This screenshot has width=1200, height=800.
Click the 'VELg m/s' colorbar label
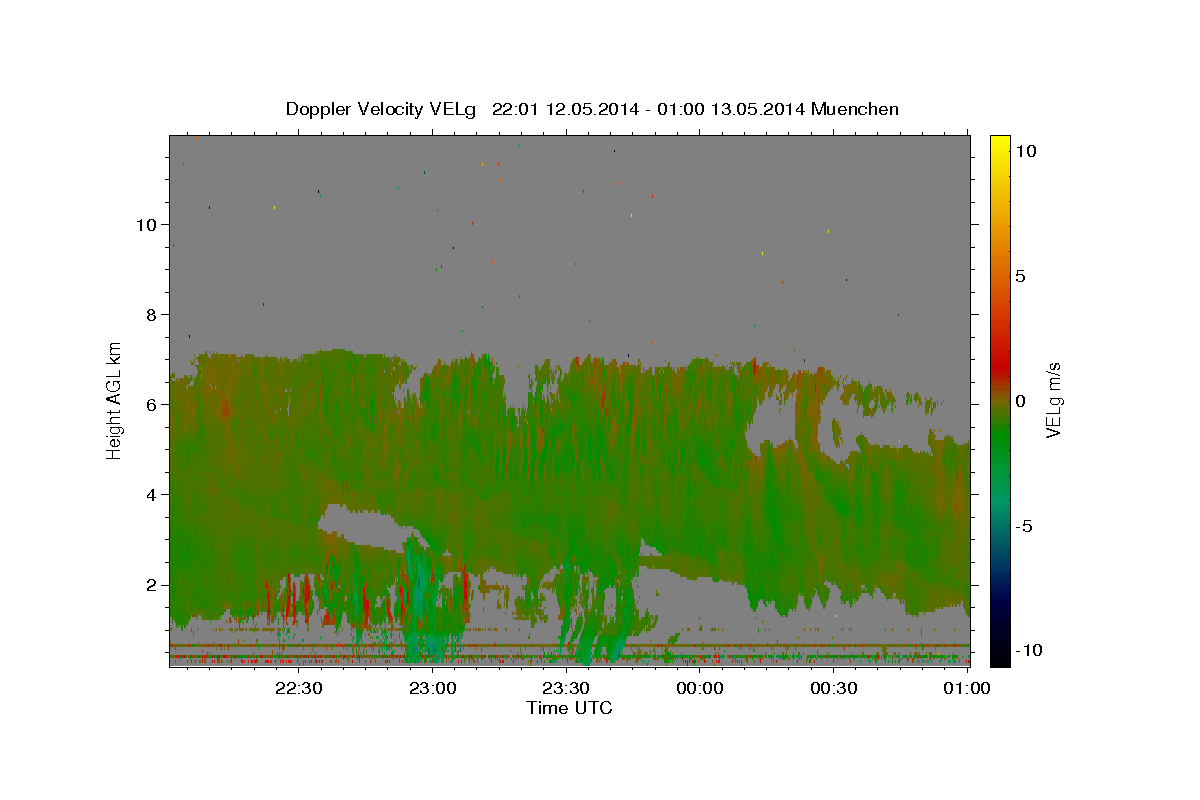pos(1053,400)
